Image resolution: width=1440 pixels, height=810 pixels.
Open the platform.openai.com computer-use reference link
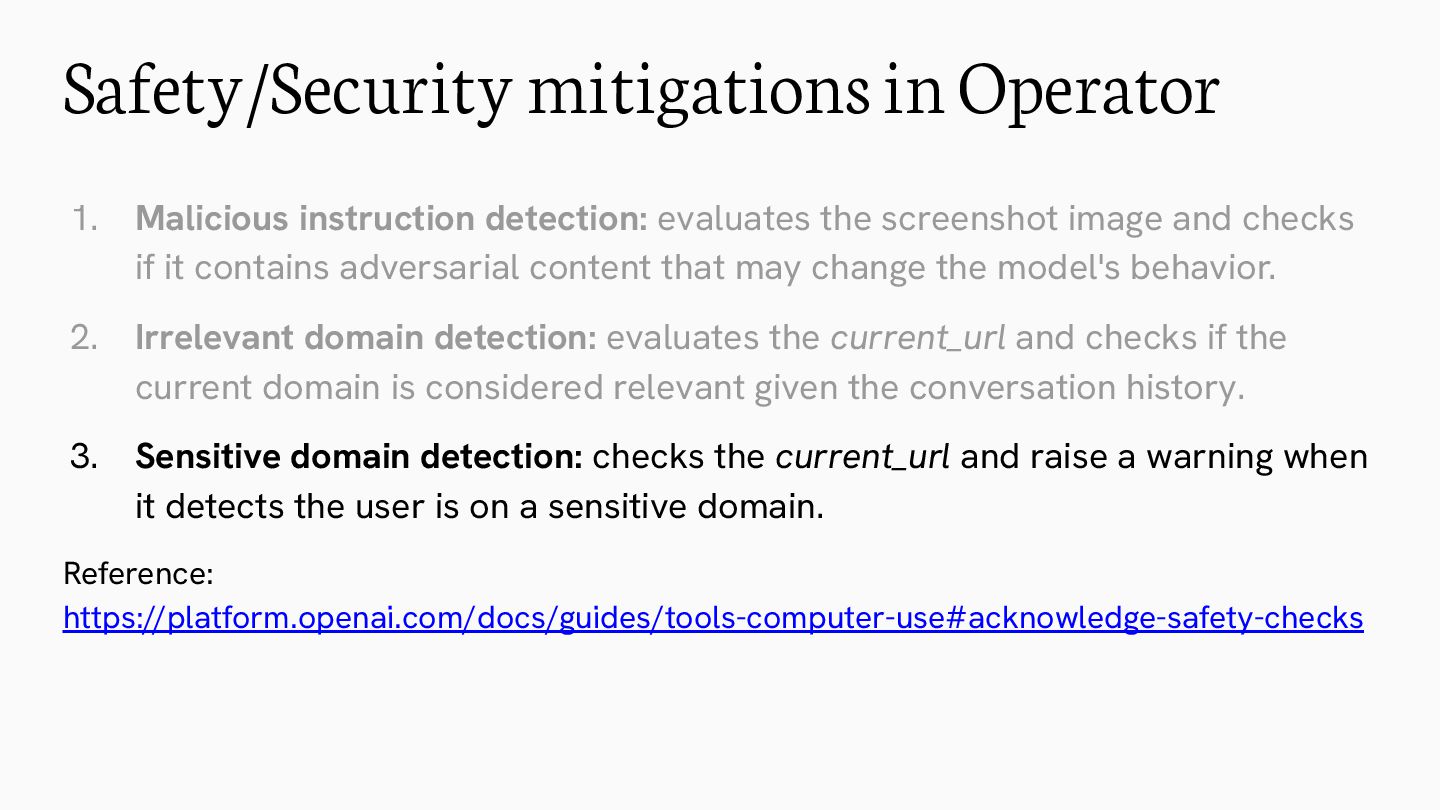(713, 618)
